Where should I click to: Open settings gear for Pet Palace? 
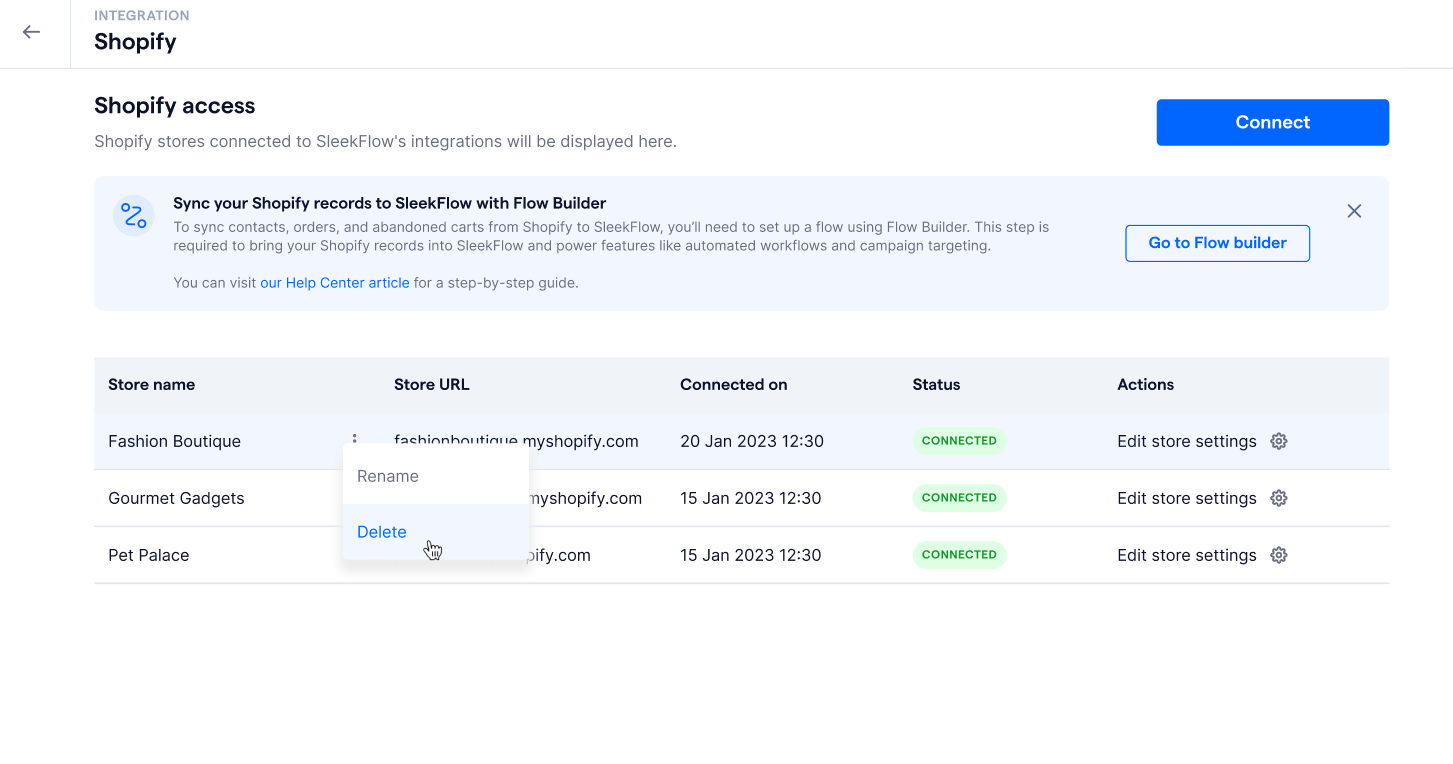(1278, 555)
